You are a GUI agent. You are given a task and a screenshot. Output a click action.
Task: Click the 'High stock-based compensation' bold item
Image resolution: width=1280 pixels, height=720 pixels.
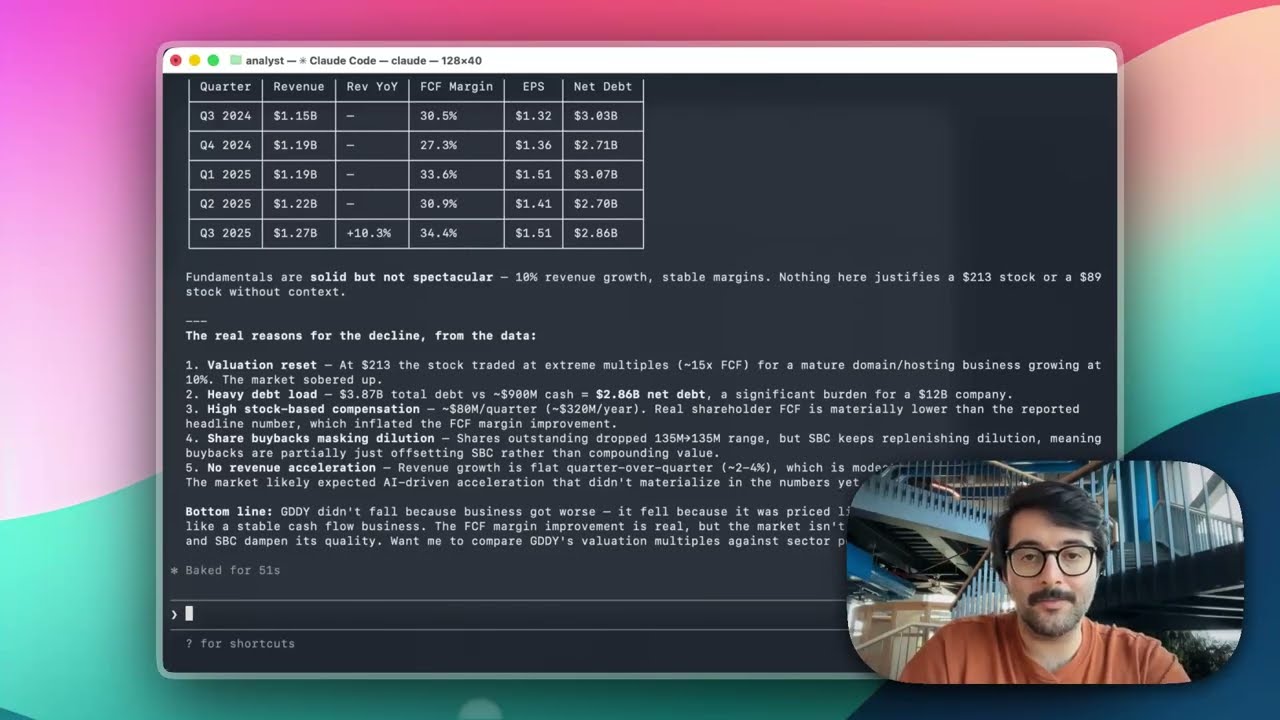[x=313, y=409]
